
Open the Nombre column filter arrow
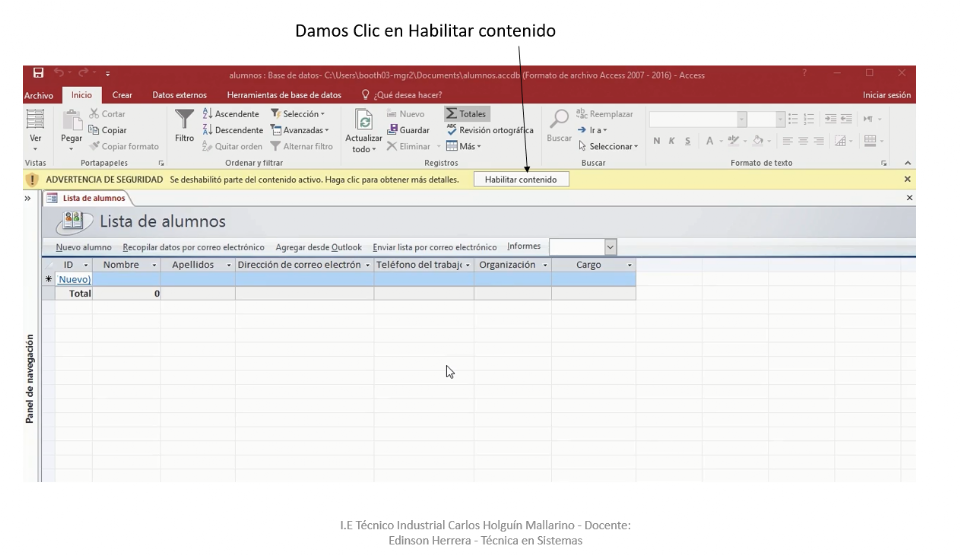[154, 266]
